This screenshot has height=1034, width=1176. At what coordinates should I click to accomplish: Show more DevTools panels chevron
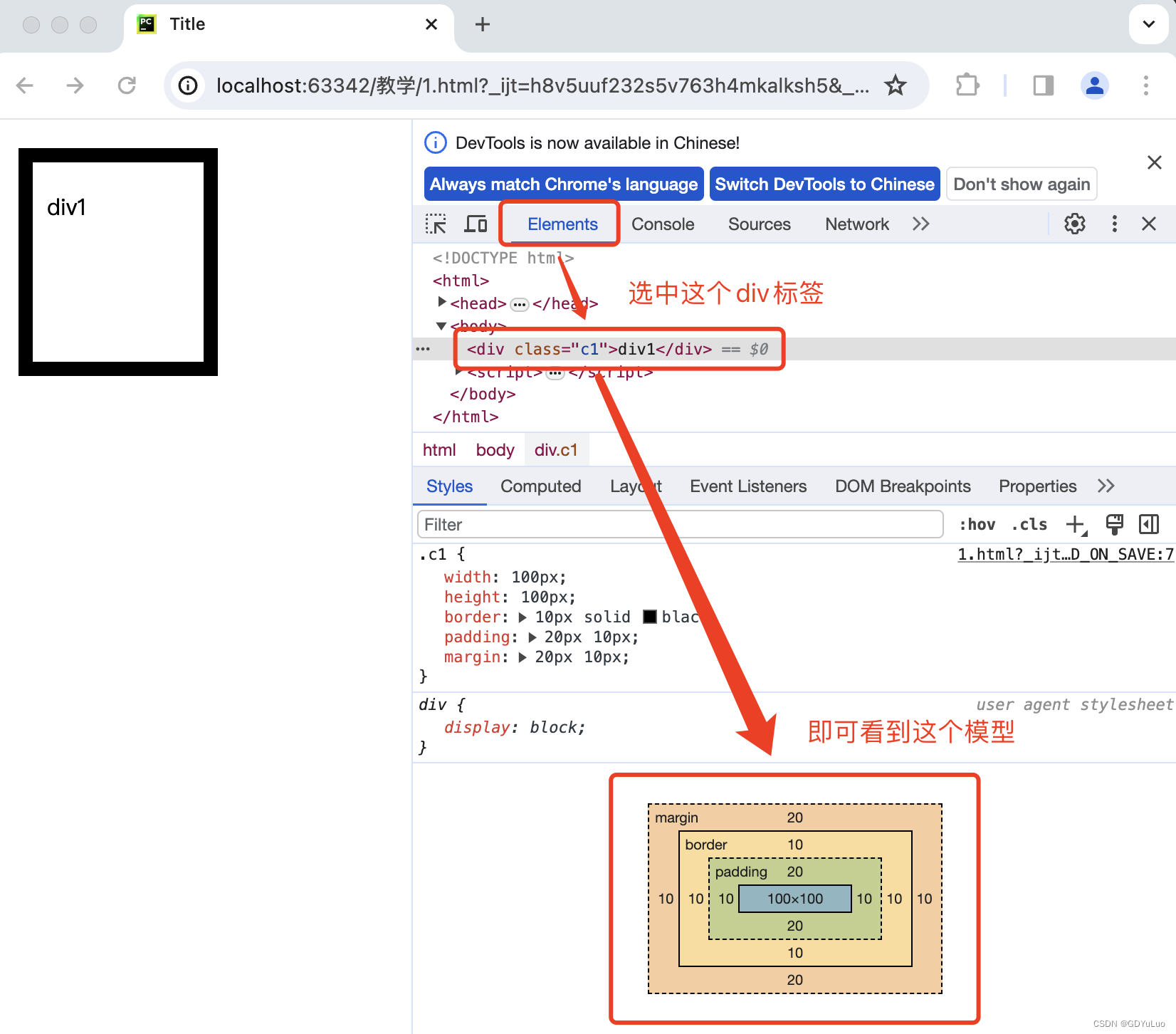pos(921,224)
